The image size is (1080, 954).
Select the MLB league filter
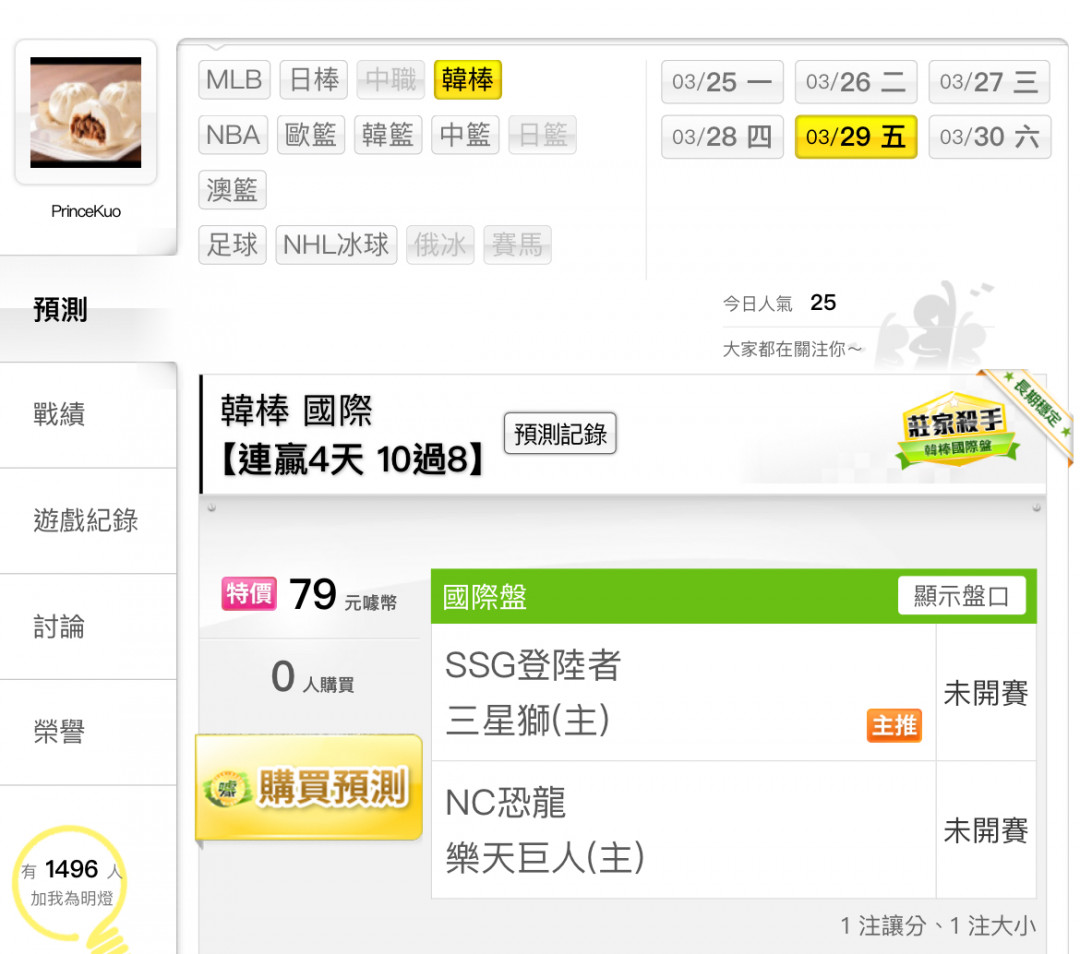coord(234,79)
